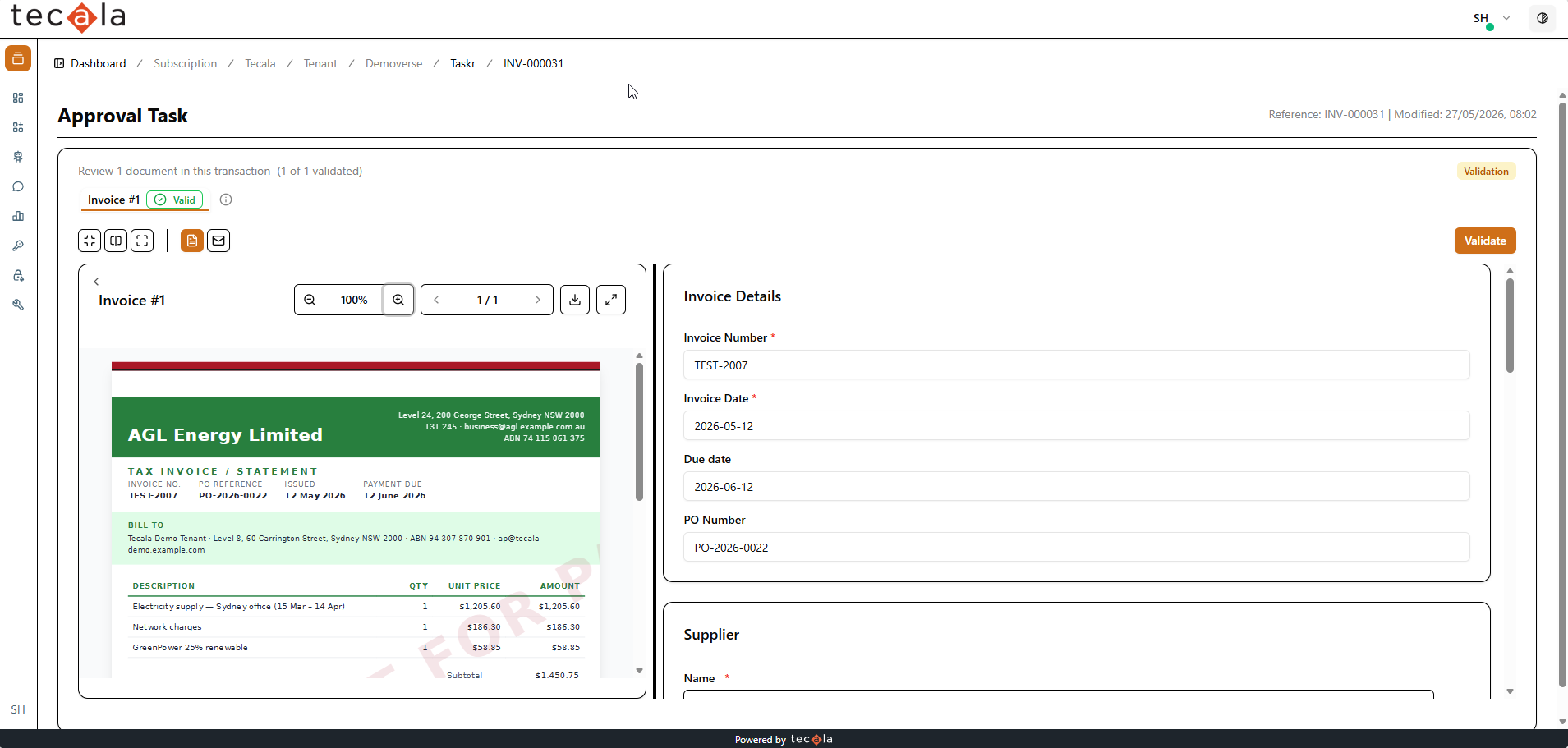This screenshot has width=1568, height=748.
Task: Click the info icon next to Invoice #1 tab
Action: [x=226, y=200]
